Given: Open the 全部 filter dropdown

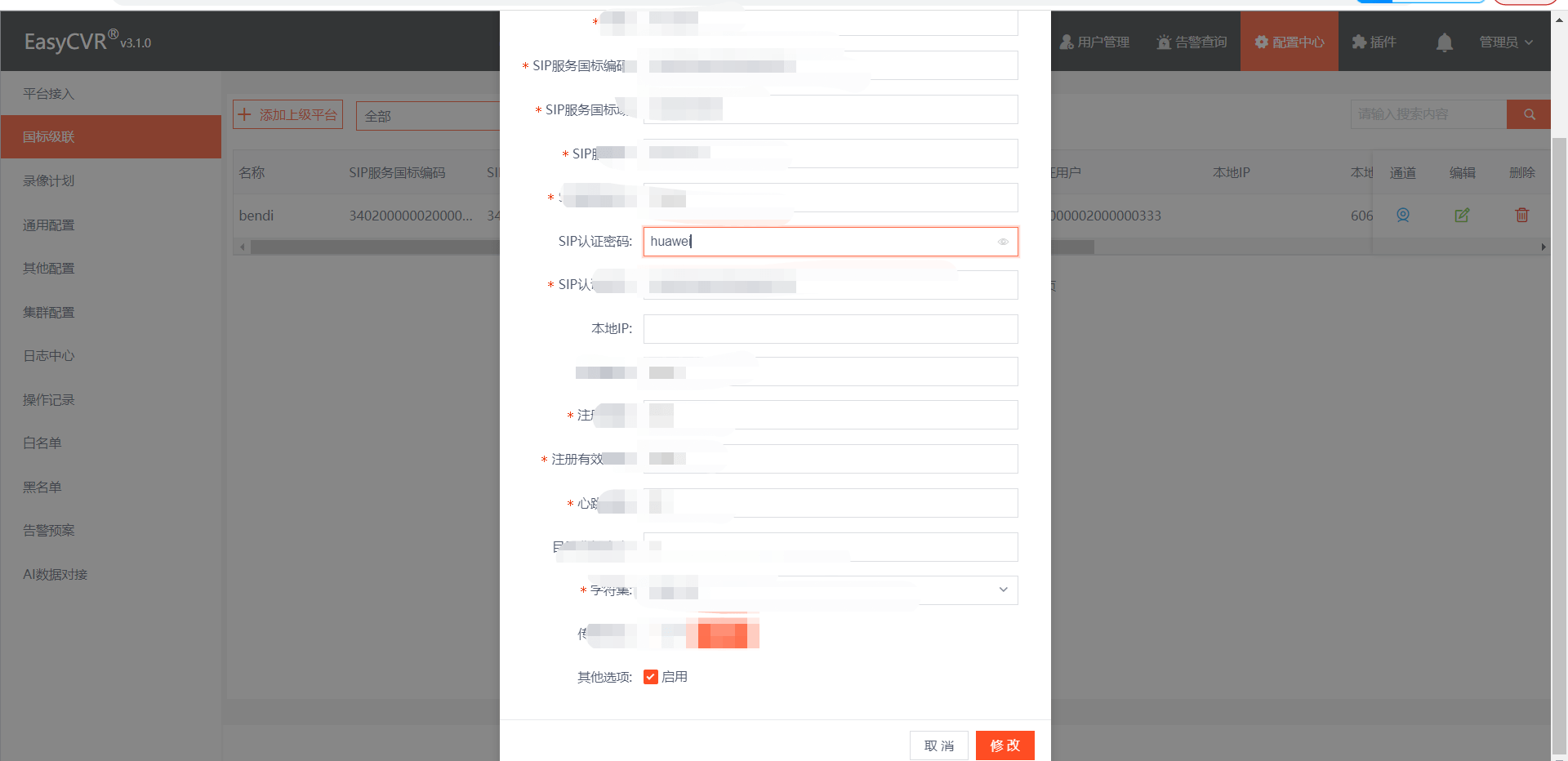Looking at the screenshot, I should point(428,115).
